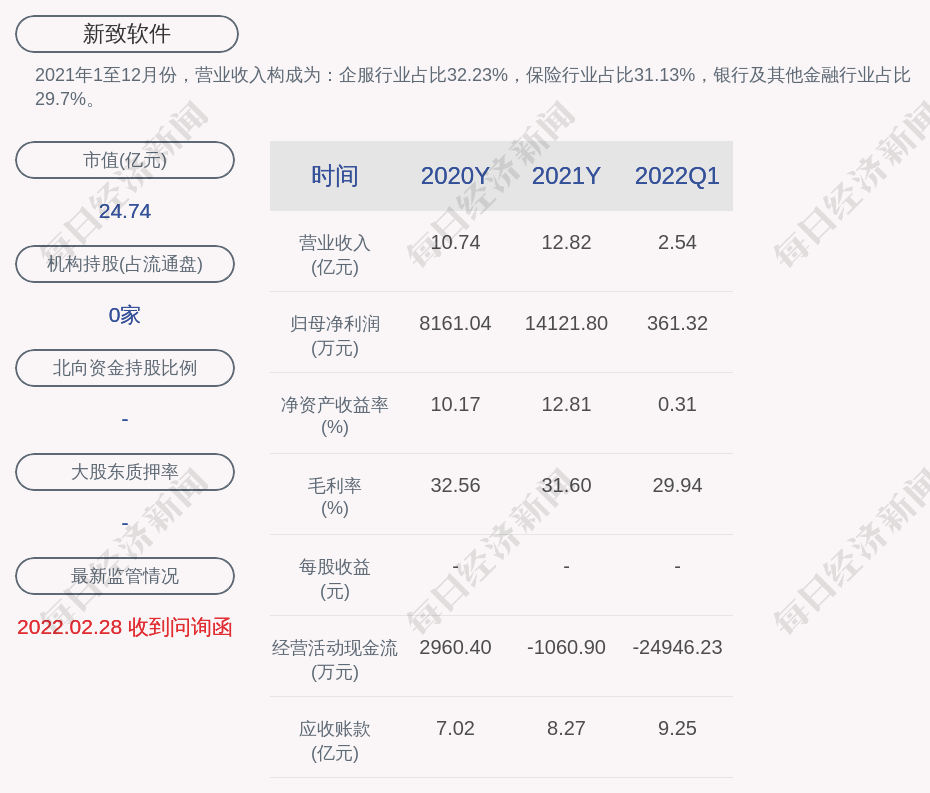Select the ROE value 0.31
Viewport: 930px width, 793px height.
(677, 405)
